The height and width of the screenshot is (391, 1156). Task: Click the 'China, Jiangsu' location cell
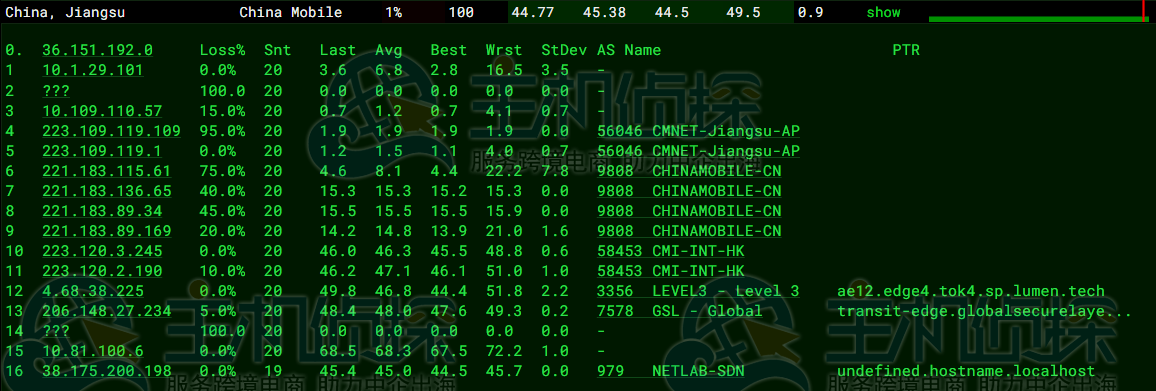tap(65, 13)
